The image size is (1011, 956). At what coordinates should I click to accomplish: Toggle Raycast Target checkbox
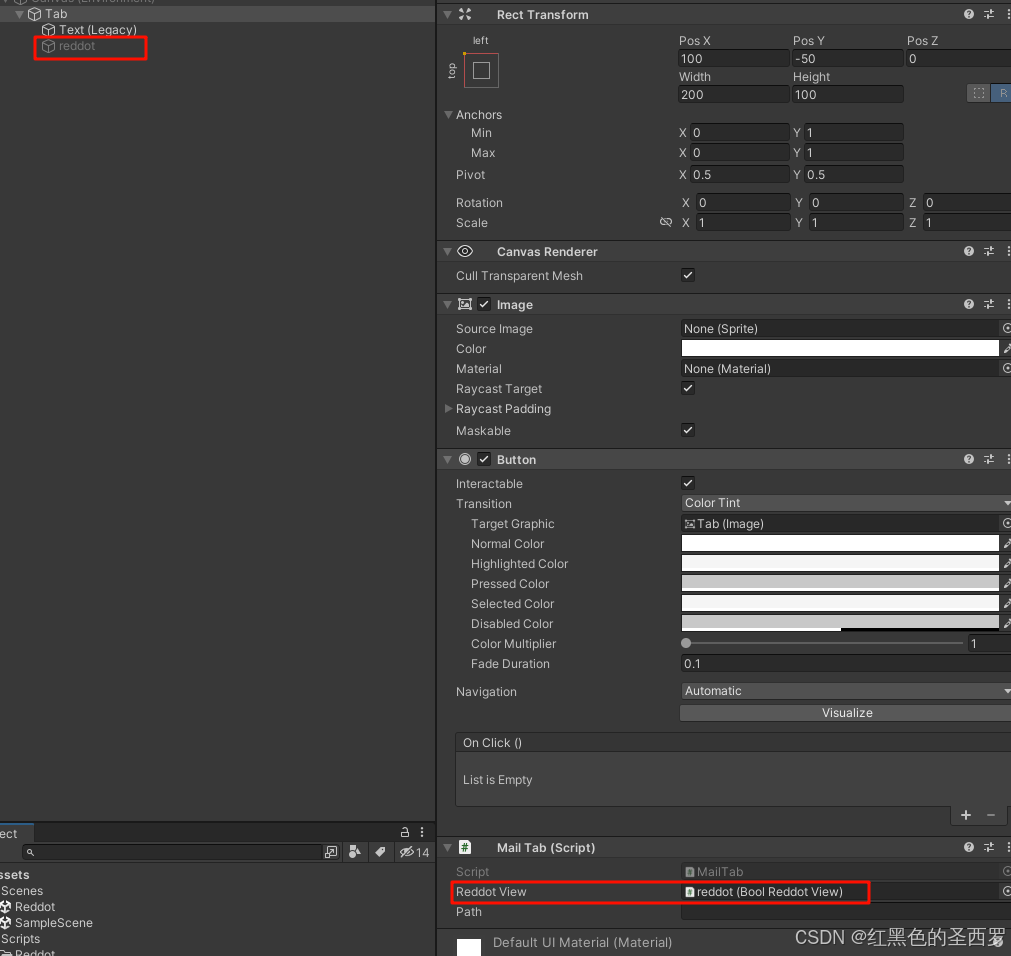pyautogui.click(x=688, y=388)
